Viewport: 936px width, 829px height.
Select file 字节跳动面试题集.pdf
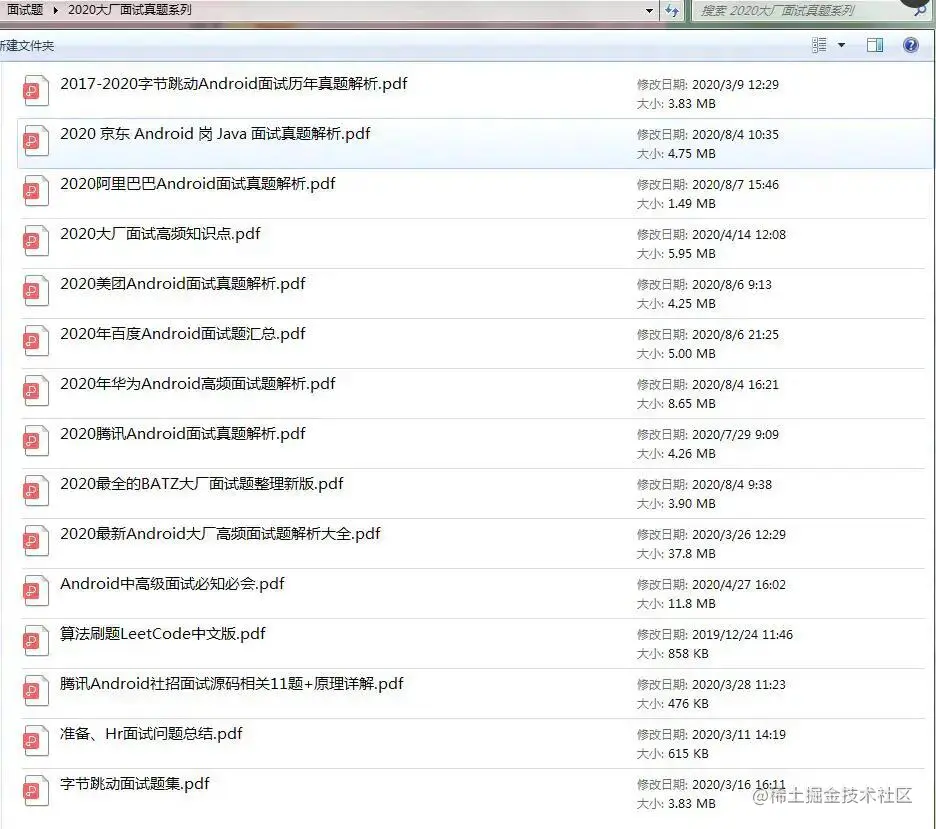[x=135, y=785]
